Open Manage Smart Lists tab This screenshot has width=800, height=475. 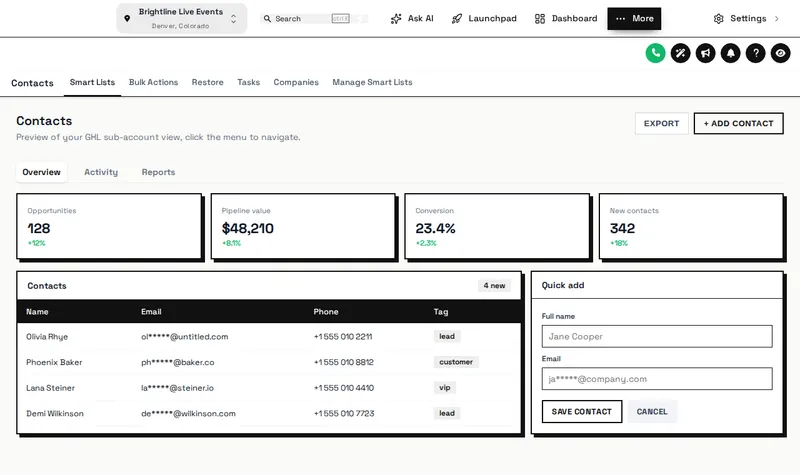[372, 82]
